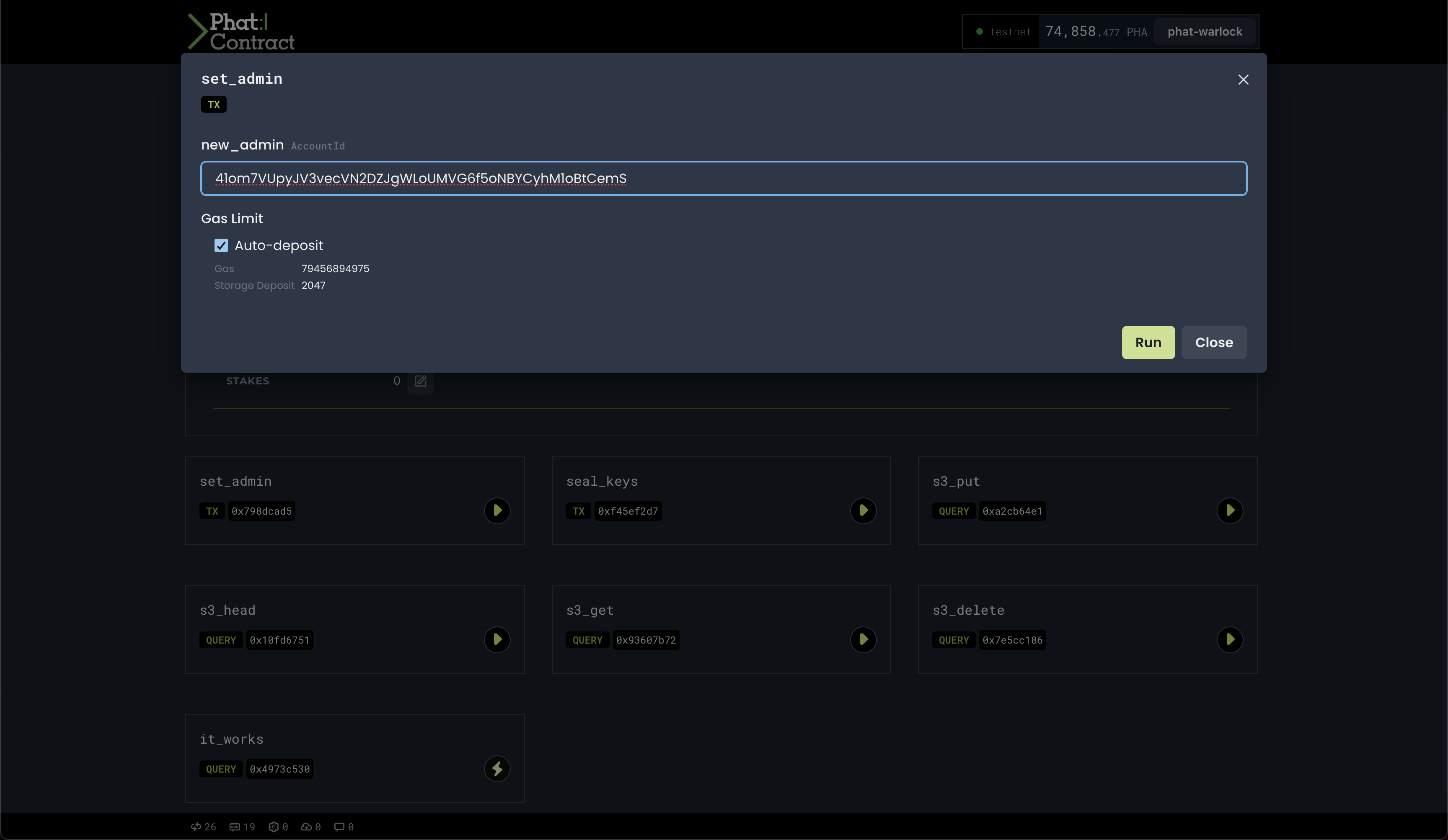Click the Phat Contract logo
The height and width of the screenshot is (840, 1448).
pyautogui.click(x=241, y=31)
